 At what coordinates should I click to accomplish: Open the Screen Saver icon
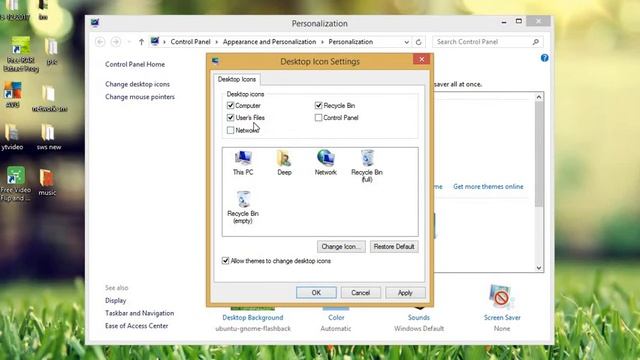(x=502, y=297)
